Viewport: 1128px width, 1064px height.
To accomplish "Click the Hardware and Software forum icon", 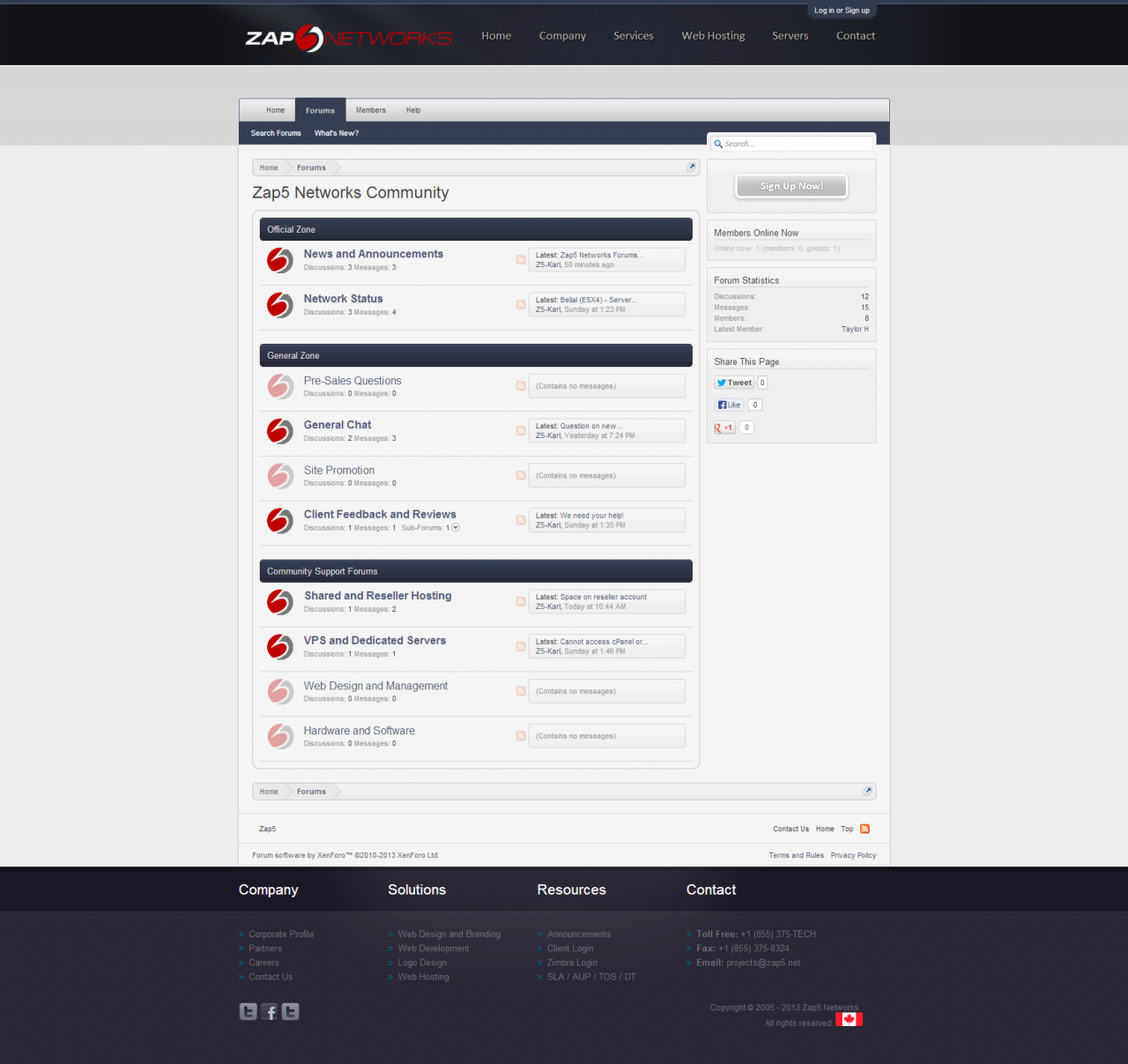I will [280, 736].
